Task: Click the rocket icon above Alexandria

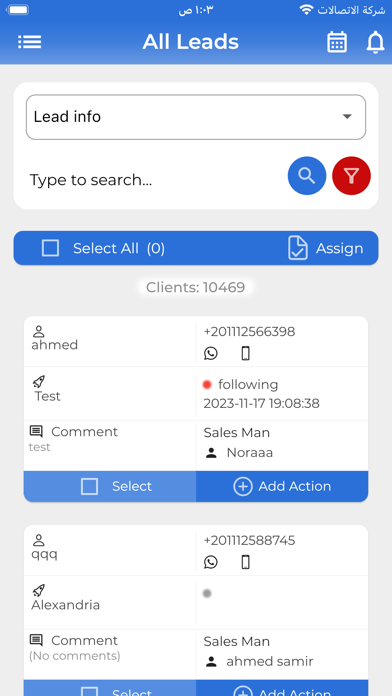Action: click(39, 590)
